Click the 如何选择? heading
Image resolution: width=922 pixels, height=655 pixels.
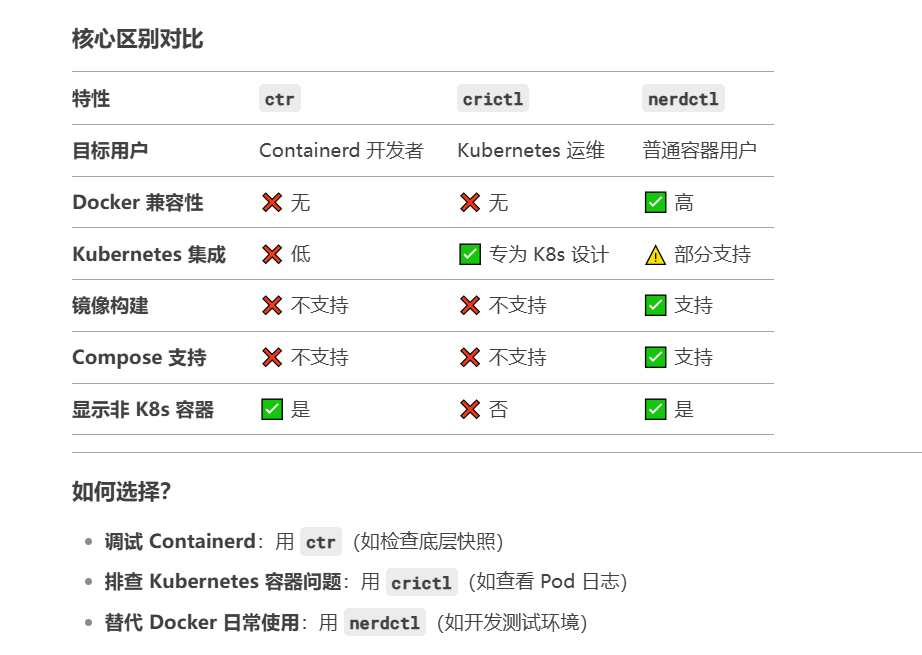(x=121, y=491)
